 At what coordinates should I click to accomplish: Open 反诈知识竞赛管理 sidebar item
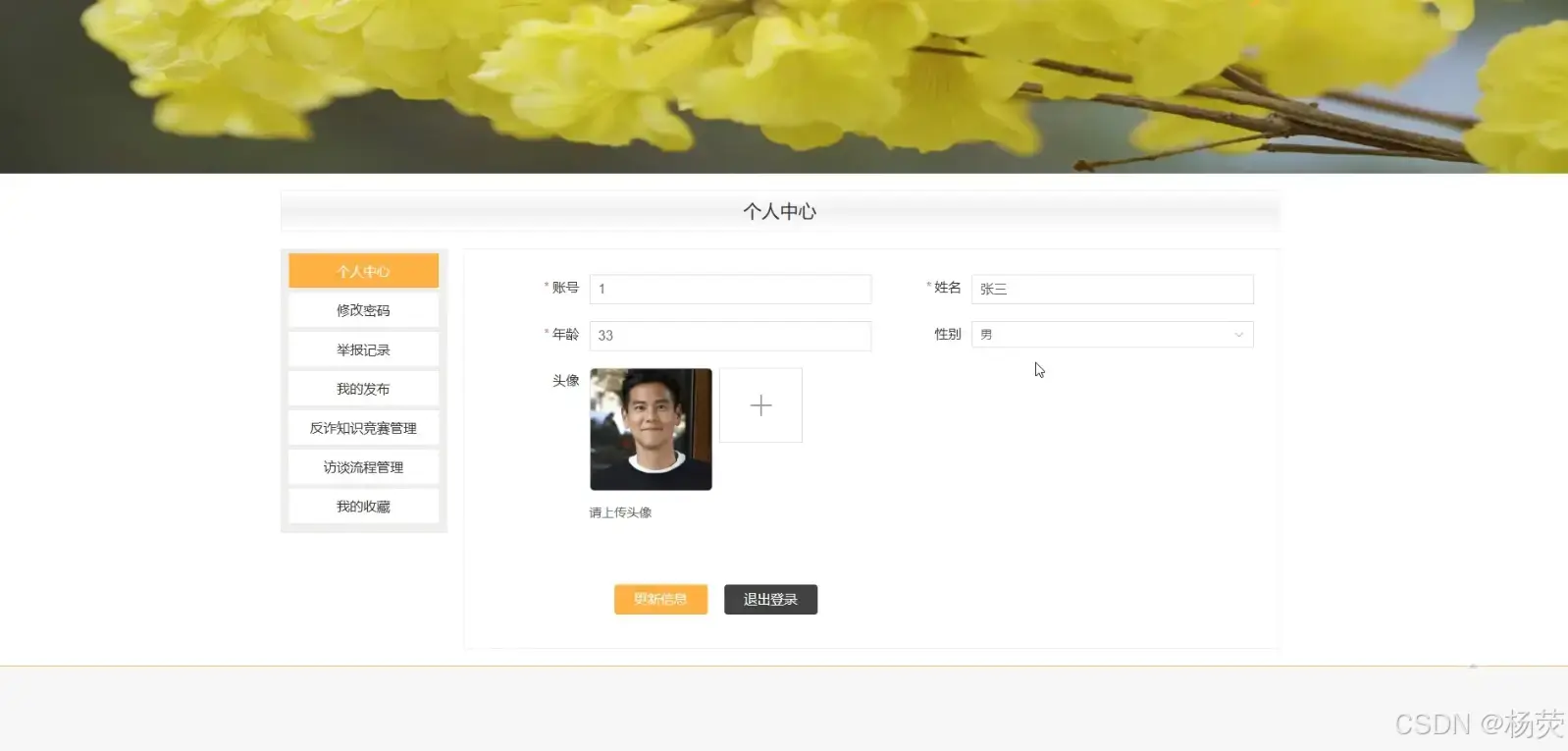coord(363,428)
